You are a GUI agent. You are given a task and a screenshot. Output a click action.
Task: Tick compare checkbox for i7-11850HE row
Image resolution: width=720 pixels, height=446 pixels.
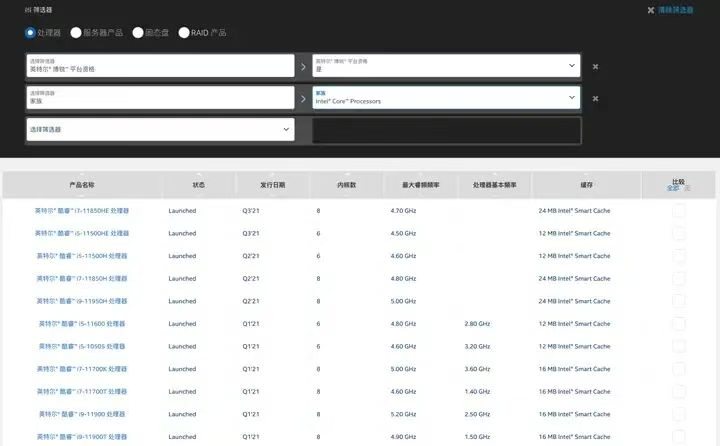679,210
